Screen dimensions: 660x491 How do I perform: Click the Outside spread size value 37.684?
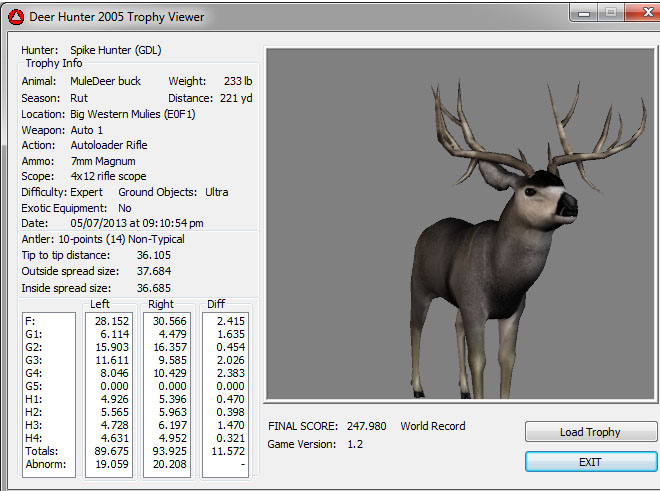[153, 271]
